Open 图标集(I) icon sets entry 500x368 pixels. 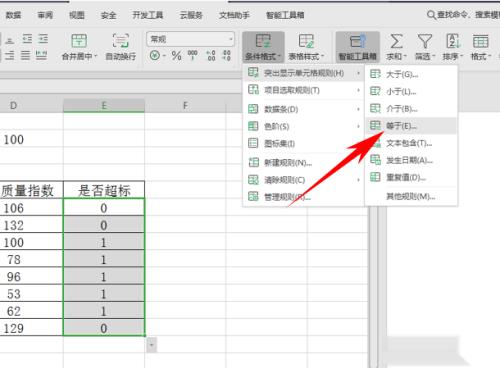click(304, 144)
